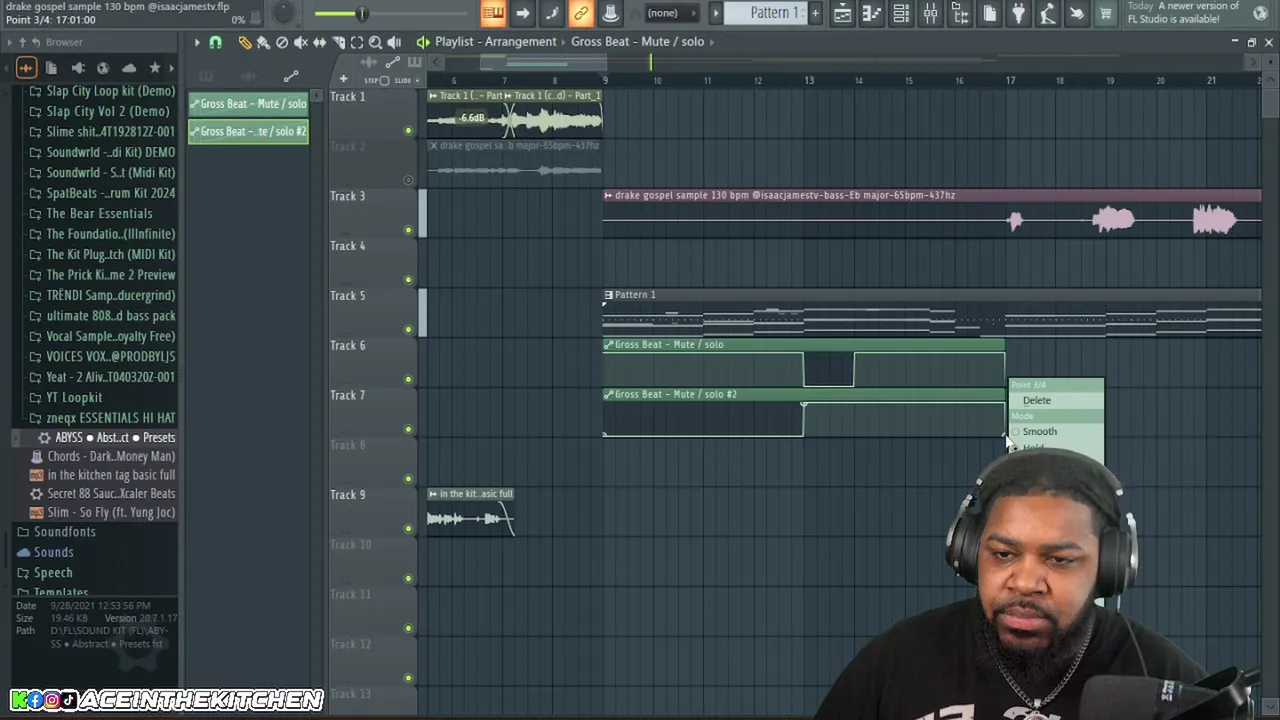This screenshot has width=1280, height=720.
Task: Toggle mute LED for Track 3
Action: pos(408,230)
